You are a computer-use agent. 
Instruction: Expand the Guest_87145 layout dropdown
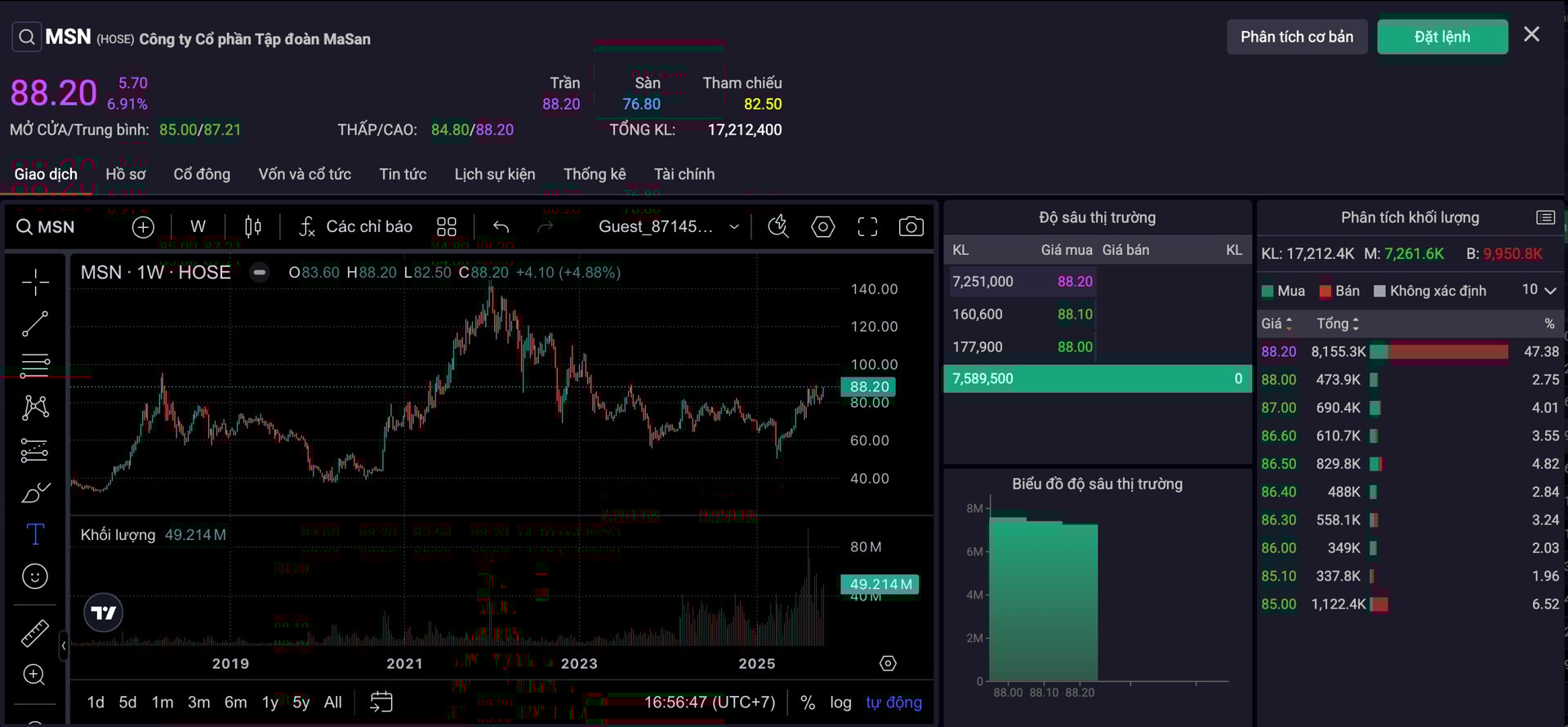tap(734, 227)
